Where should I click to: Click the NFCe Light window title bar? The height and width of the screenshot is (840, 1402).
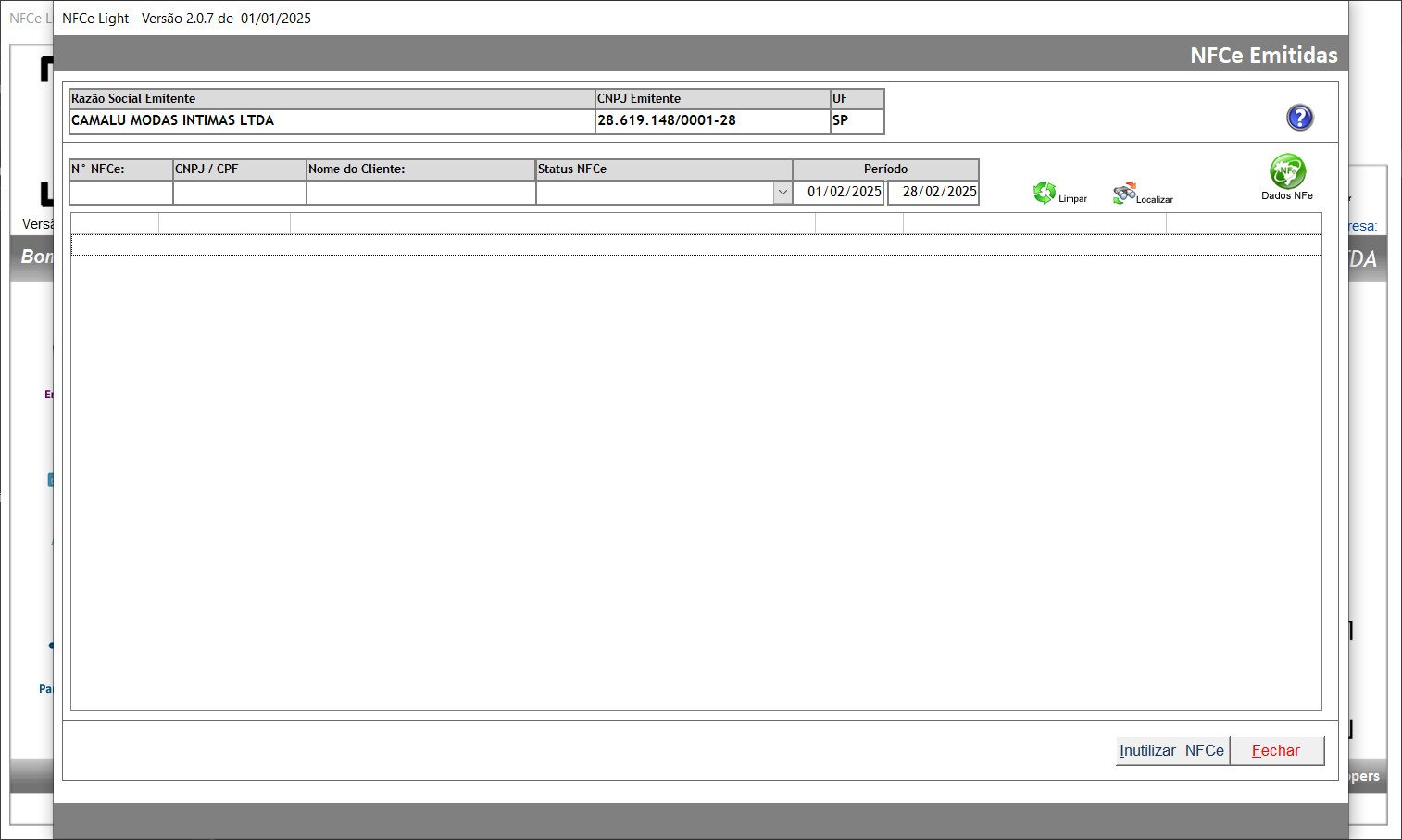(x=648, y=19)
